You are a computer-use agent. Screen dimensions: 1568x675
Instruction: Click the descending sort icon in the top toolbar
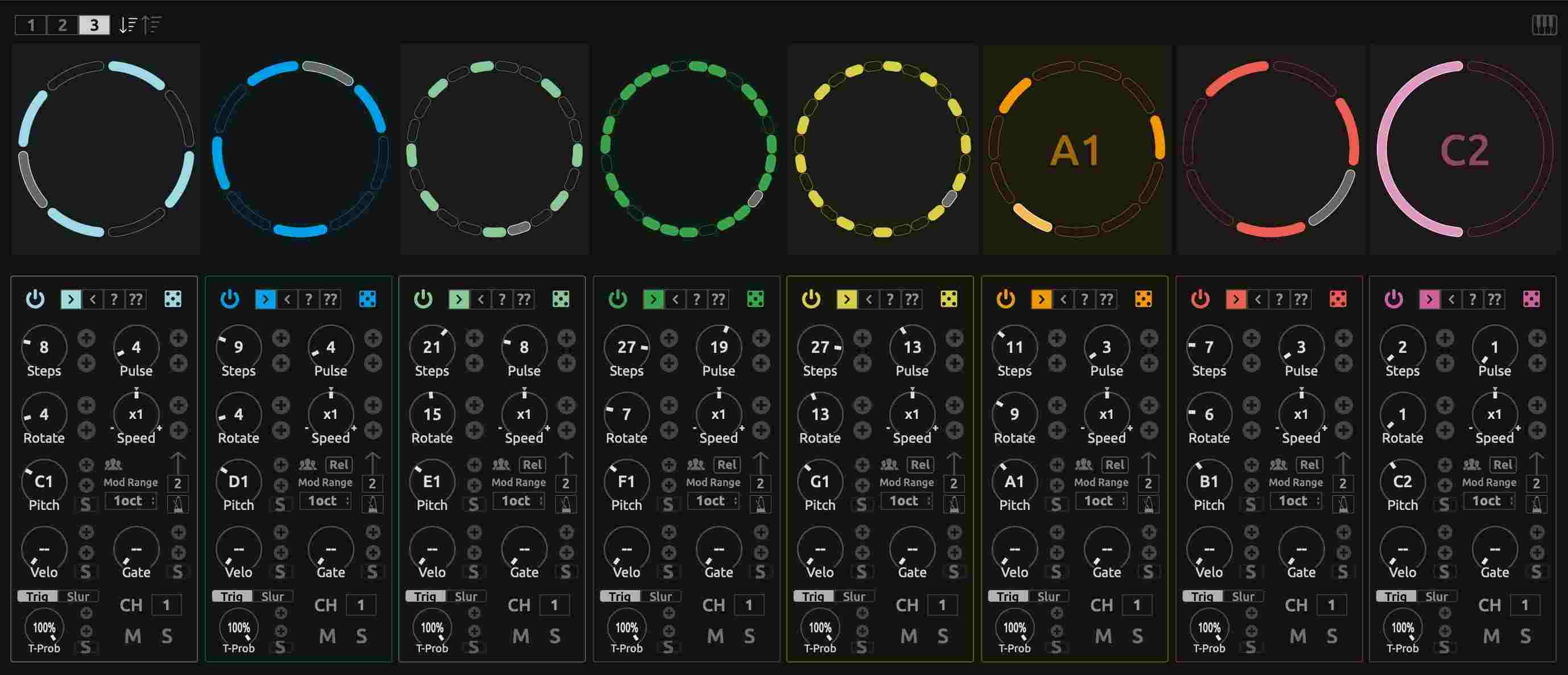(127, 24)
